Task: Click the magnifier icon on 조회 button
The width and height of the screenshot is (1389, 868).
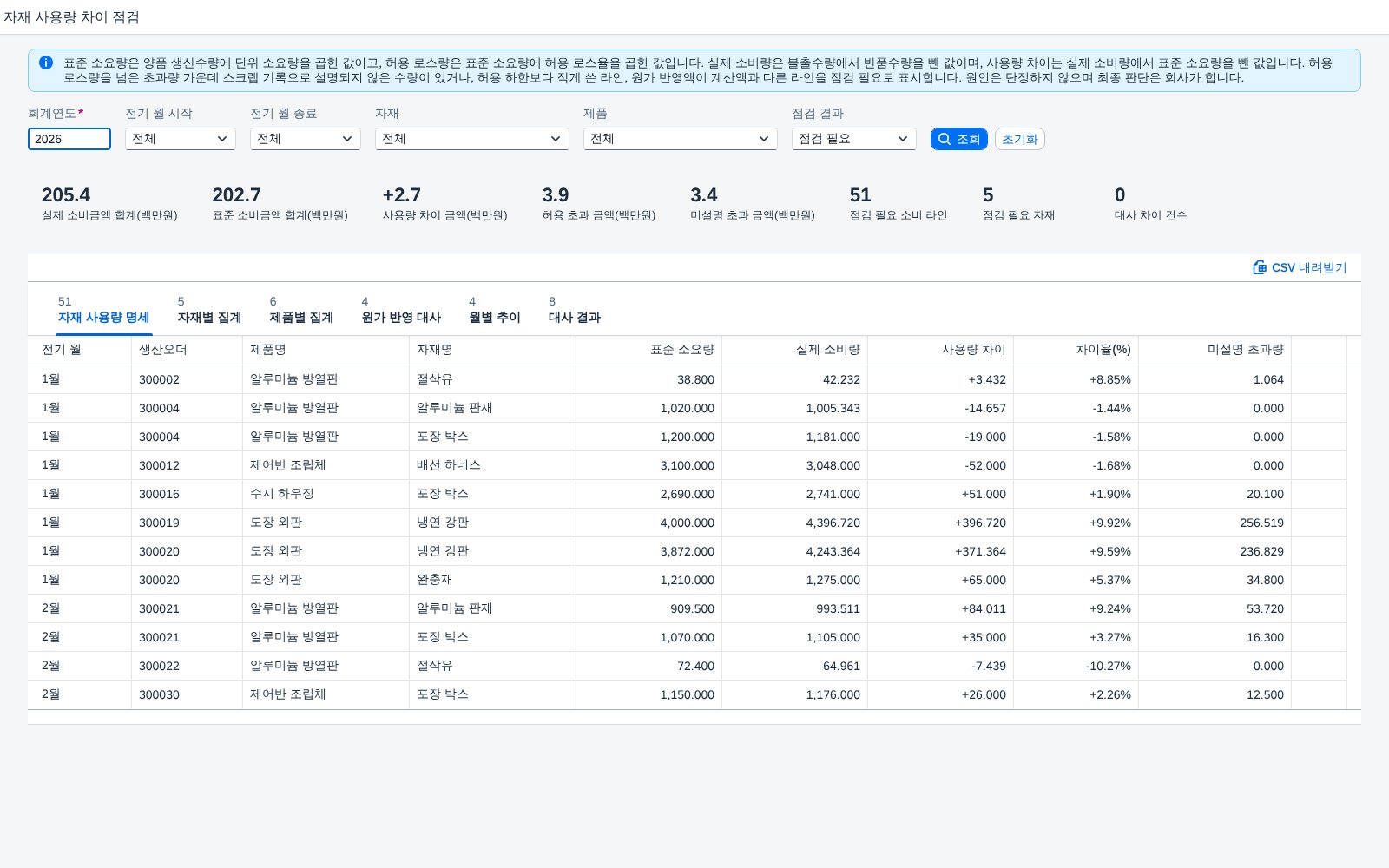Action: tap(945, 139)
